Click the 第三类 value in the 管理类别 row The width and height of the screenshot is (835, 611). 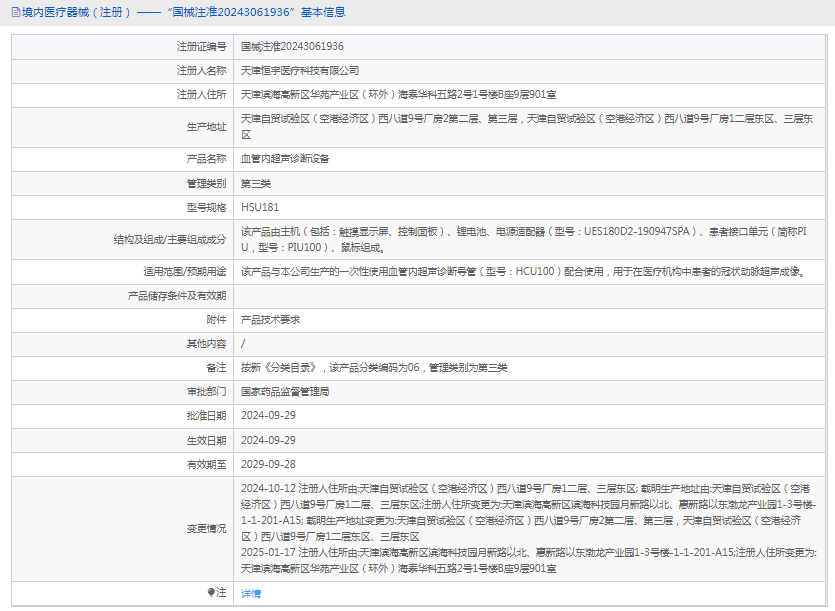[256, 184]
